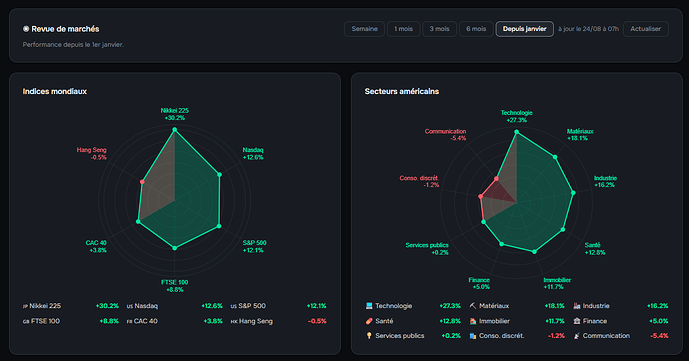Click the US code beside S&P 500
Viewport: 689px width, 361px height.
coord(234,306)
